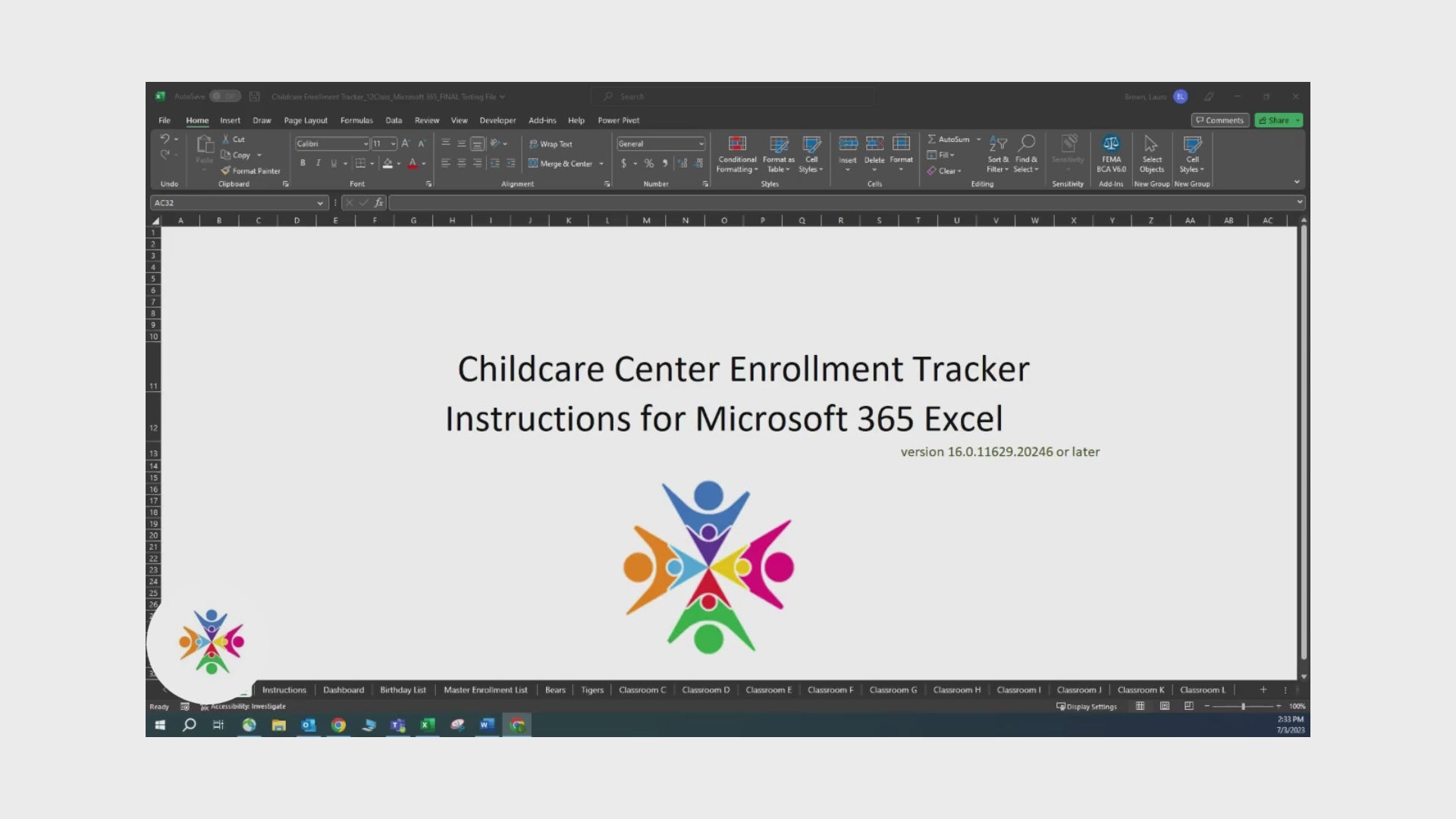Toggle align right
1456x819 pixels.
pyautogui.click(x=477, y=163)
